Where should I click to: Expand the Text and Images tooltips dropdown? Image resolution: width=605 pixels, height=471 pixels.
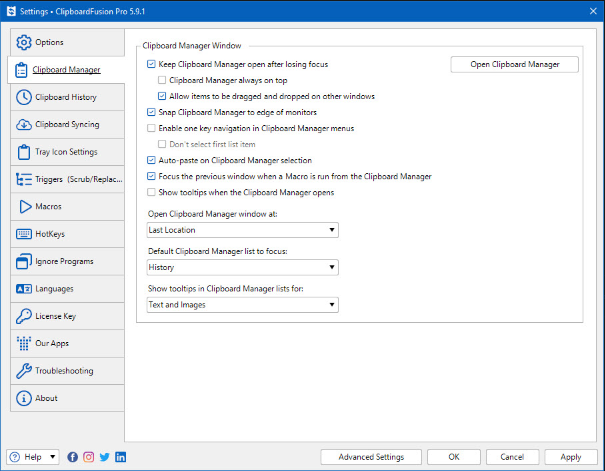pyautogui.click(x=243, y=305)
